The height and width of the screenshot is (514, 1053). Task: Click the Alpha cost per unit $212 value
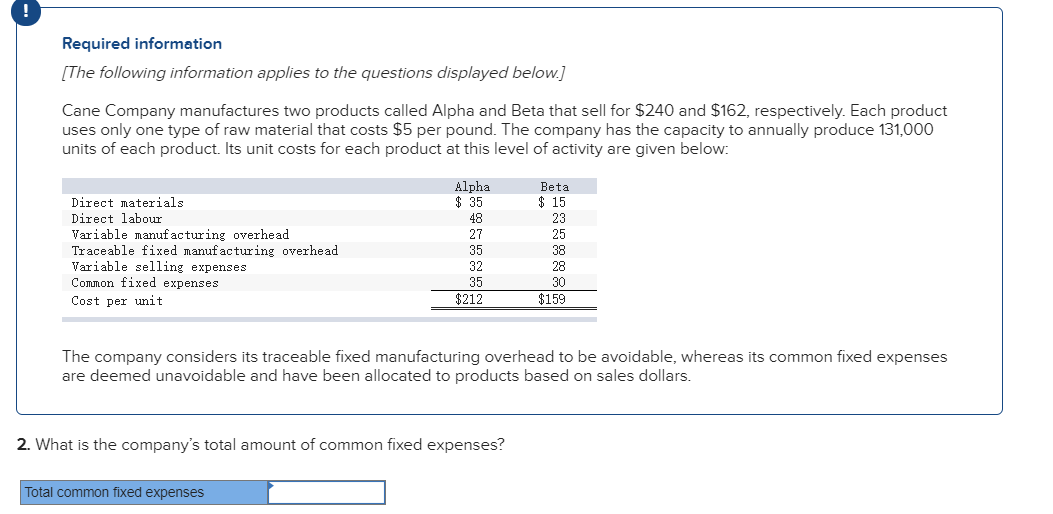469,299
